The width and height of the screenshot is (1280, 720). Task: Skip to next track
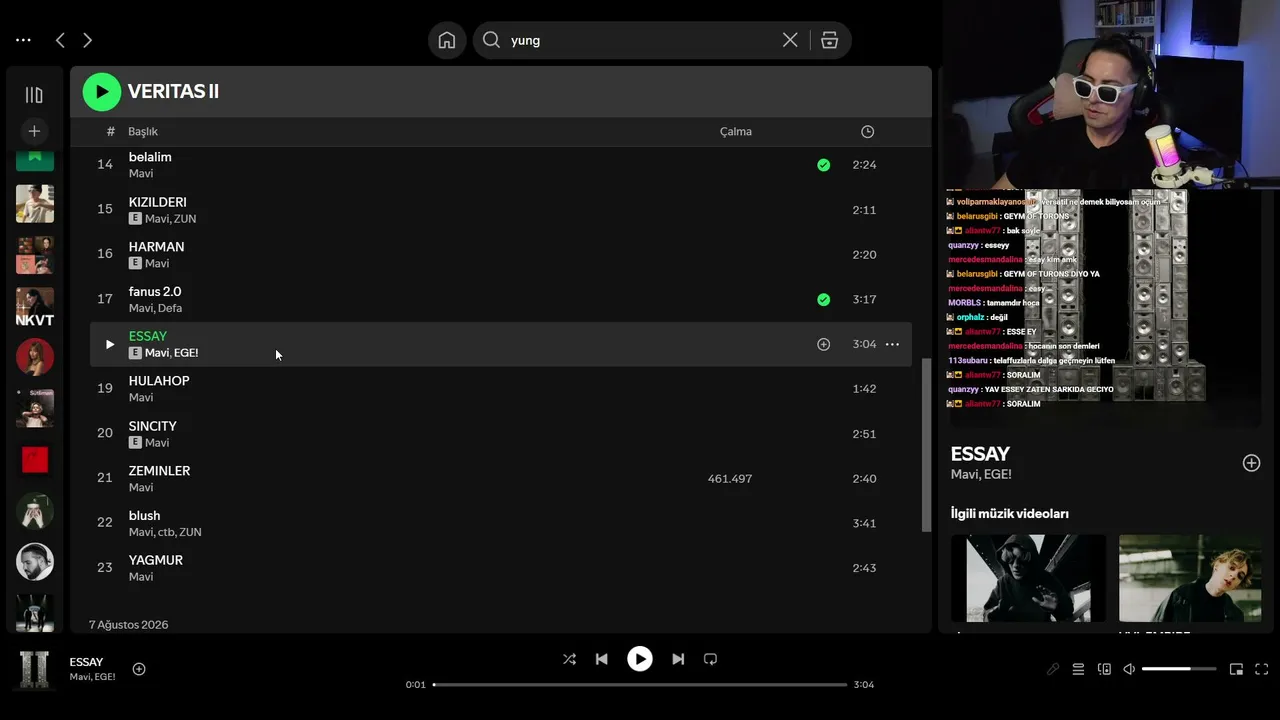(678, 659)
